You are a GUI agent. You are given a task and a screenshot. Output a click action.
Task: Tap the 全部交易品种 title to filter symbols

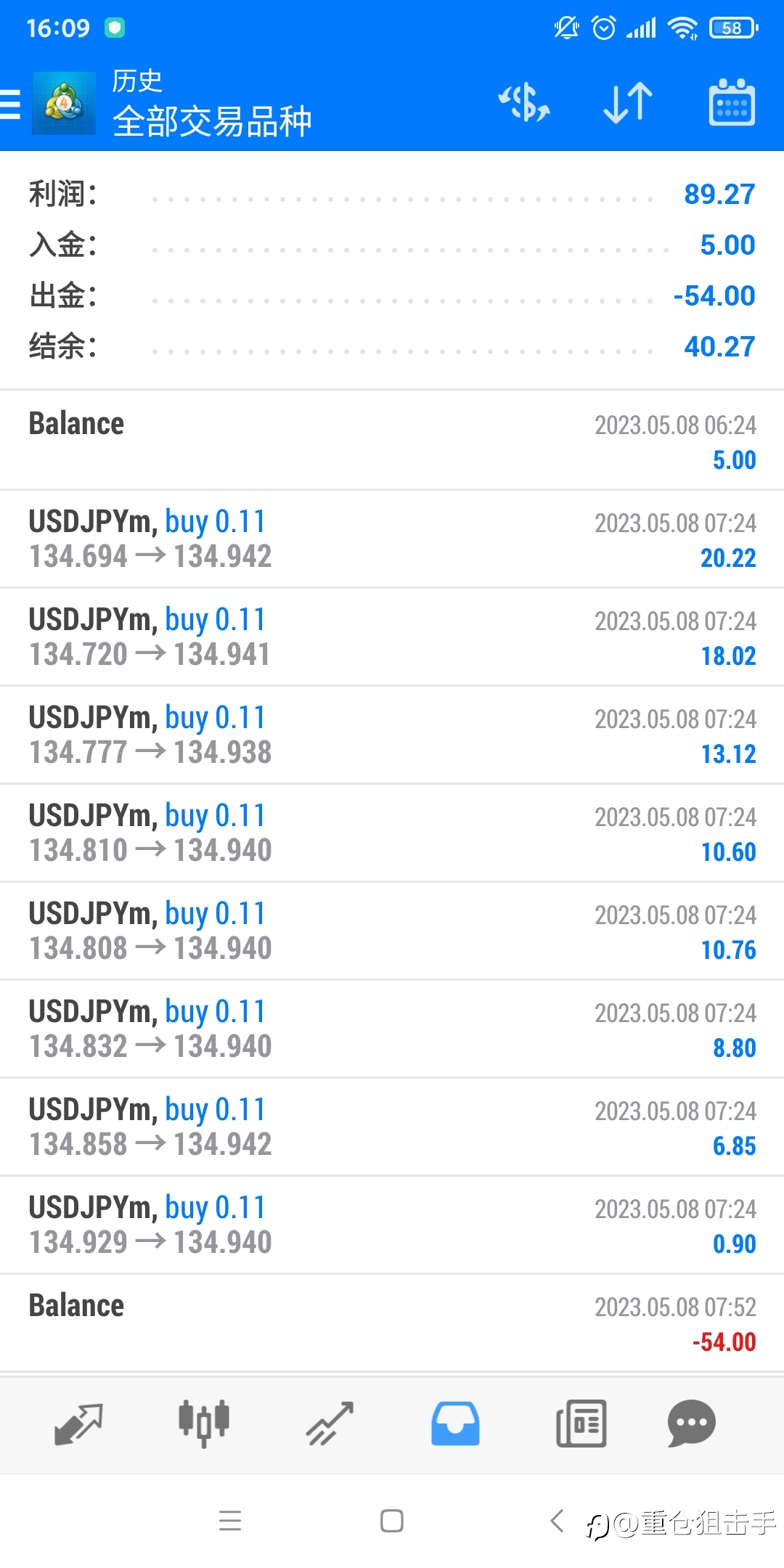pyautogui.click(x=212, y=121)
